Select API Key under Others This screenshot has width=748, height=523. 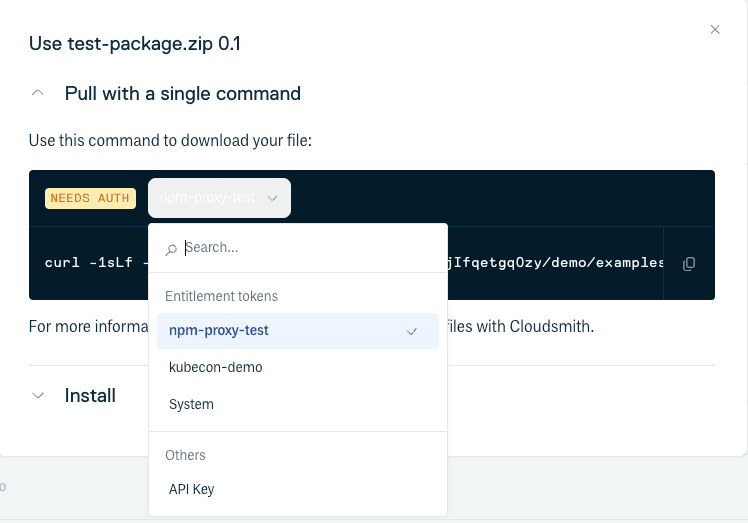191,489
